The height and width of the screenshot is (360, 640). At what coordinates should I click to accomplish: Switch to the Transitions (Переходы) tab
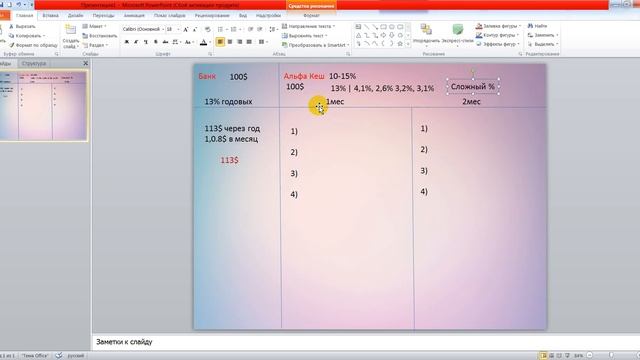pyautogui.click(x=103, y=16)
